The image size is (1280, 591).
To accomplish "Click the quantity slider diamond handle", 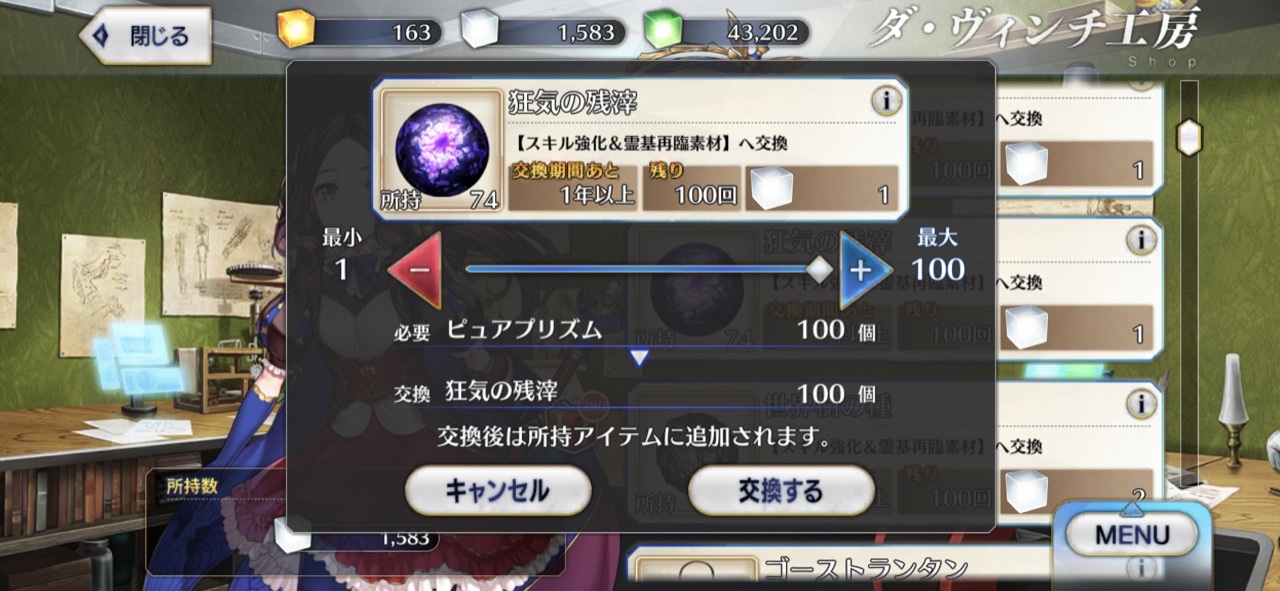I will [819, 269].
